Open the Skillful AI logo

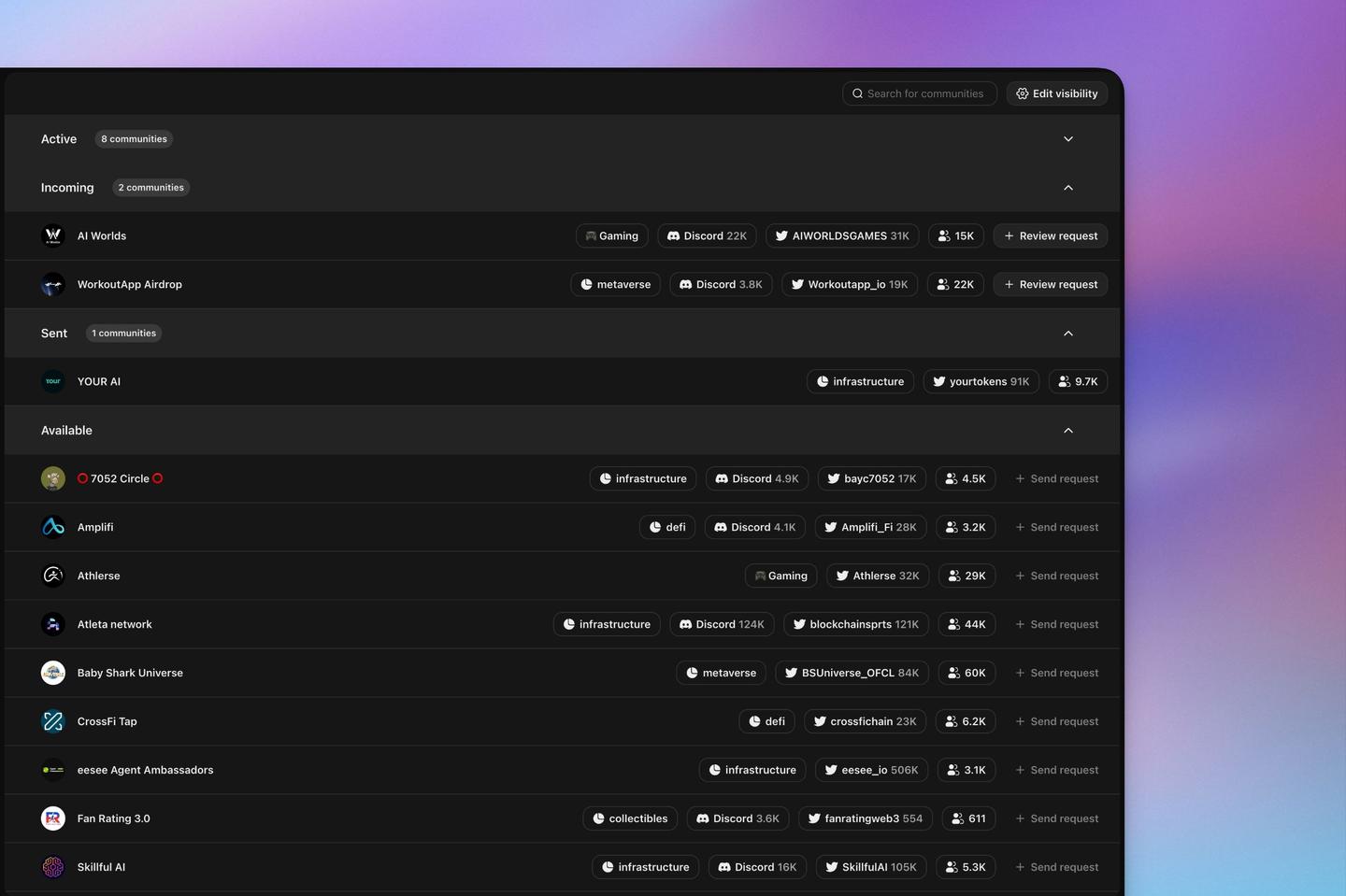click(x=53, y=867)
